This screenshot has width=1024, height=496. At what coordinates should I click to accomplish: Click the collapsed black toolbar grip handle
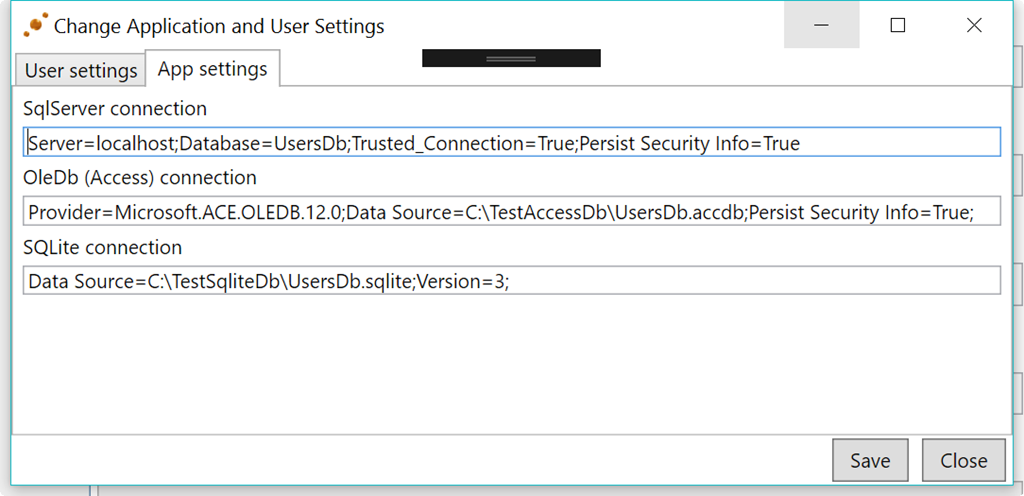point(511,59)
